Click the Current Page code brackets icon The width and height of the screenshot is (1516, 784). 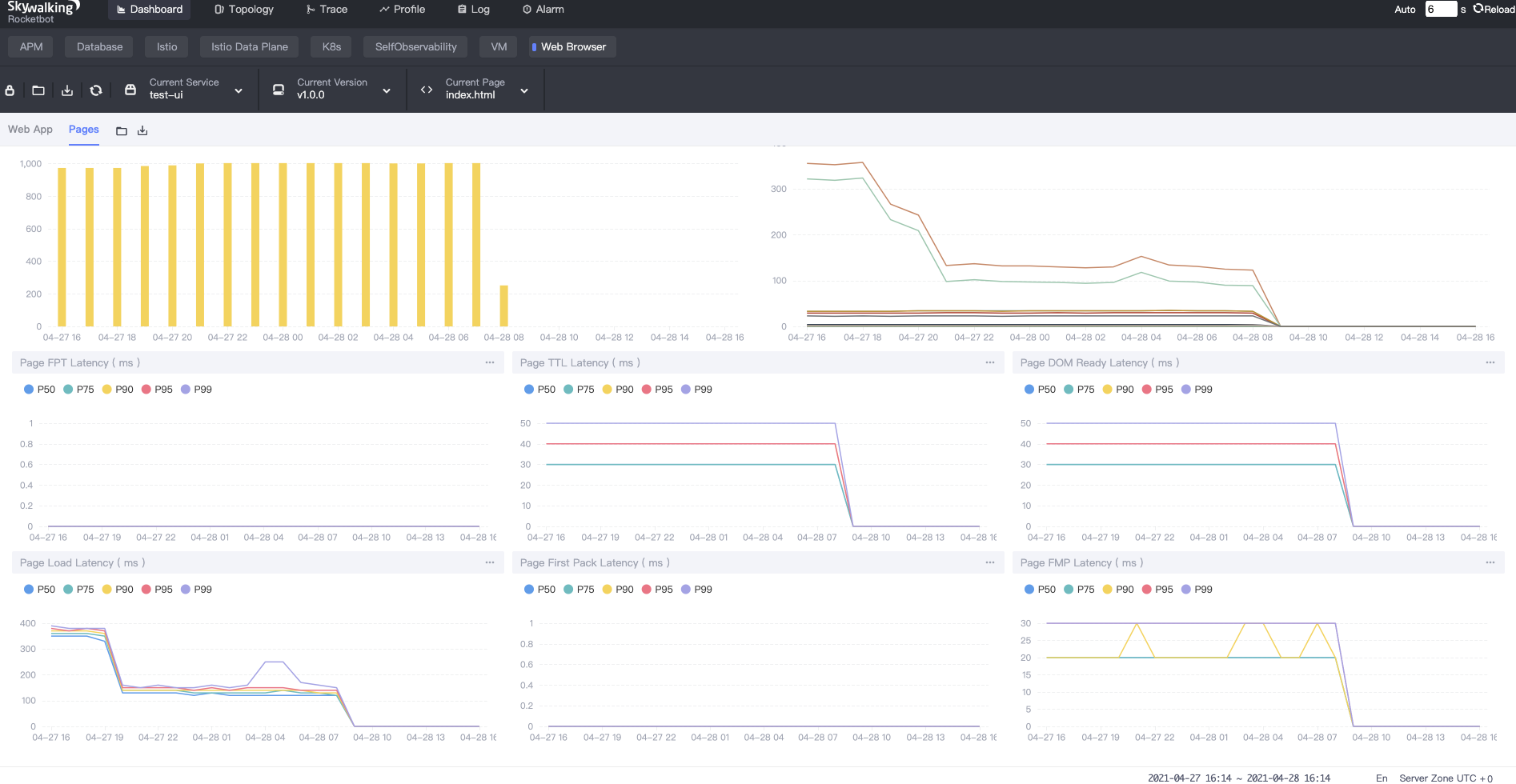click(x=427, y=90)
